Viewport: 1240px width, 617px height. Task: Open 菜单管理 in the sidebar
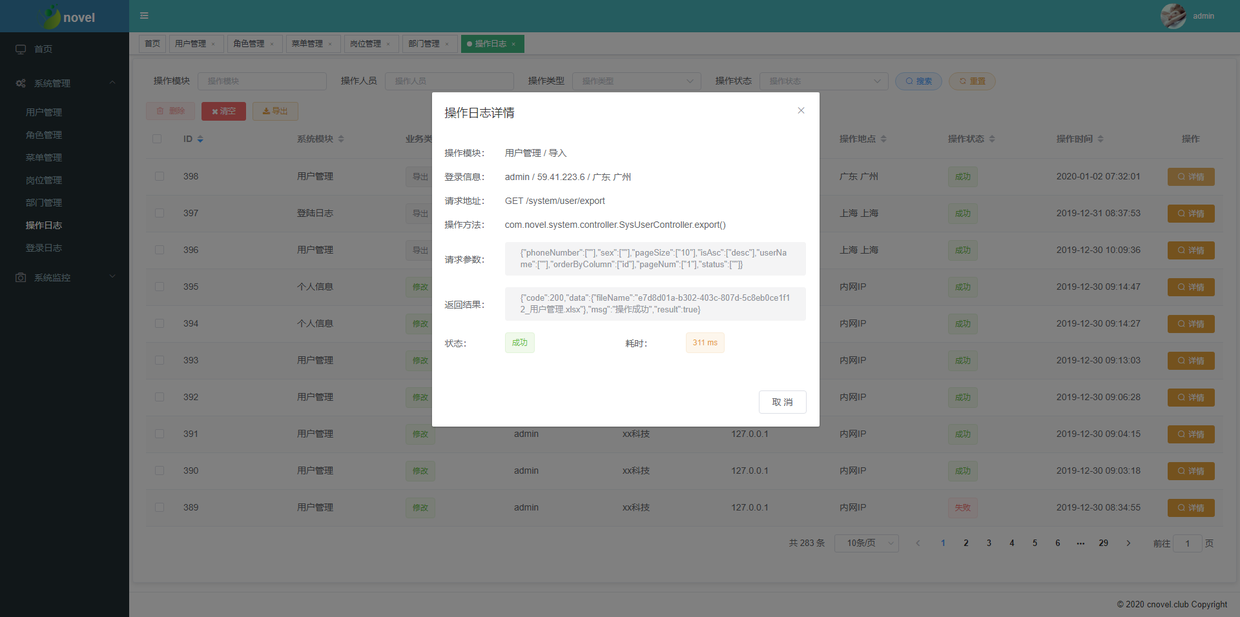44,157
